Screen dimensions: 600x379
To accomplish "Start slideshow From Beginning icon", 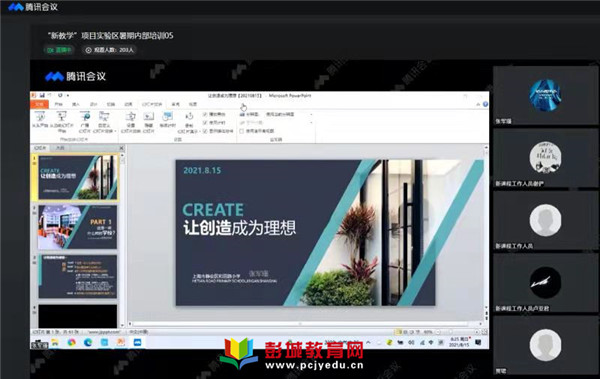I will coord(39,121).
